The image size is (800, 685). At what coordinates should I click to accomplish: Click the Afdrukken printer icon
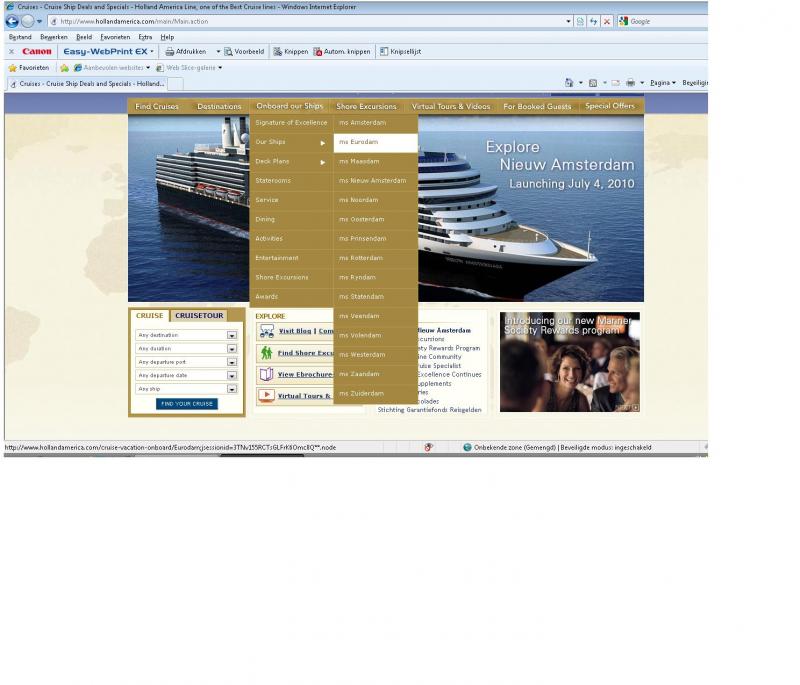[170, 52]
